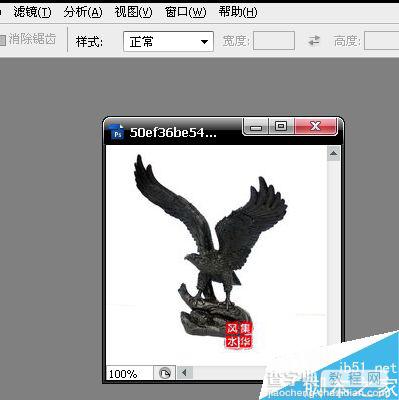Open the 视图(V) menu
The image size is (399, 400).
coord(133,12)
